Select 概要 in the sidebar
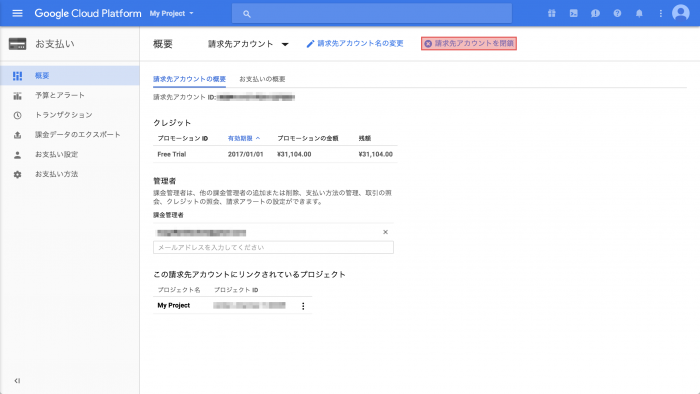The image size is (700, 394). point(70,76)
